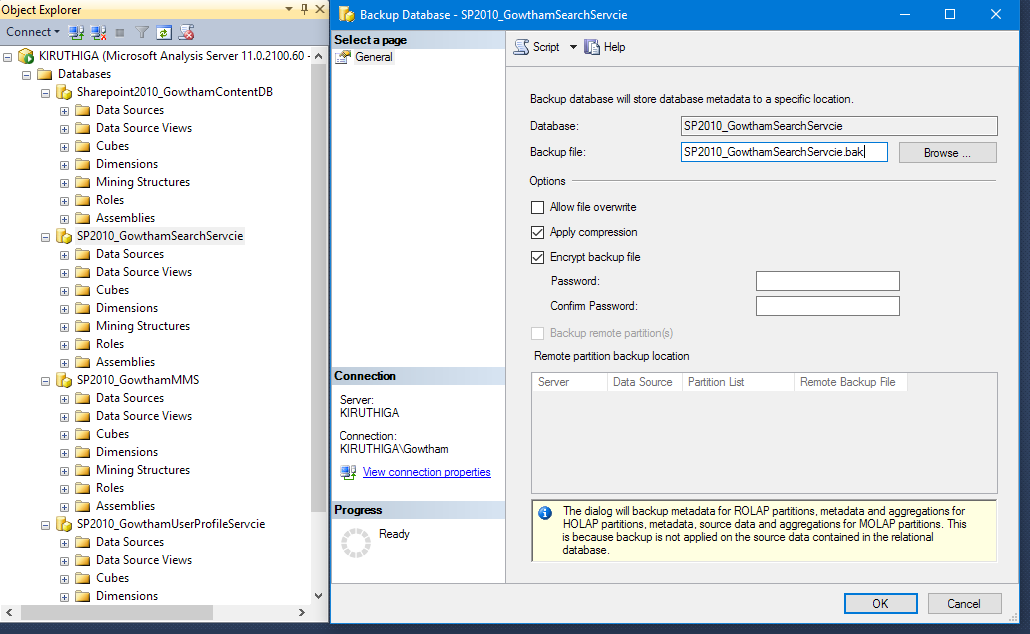Collapse Sharepoint2010_GowthamContentDB node
Image resolution: width=1030 pixels, height=634 pixels.
point(45,93)
